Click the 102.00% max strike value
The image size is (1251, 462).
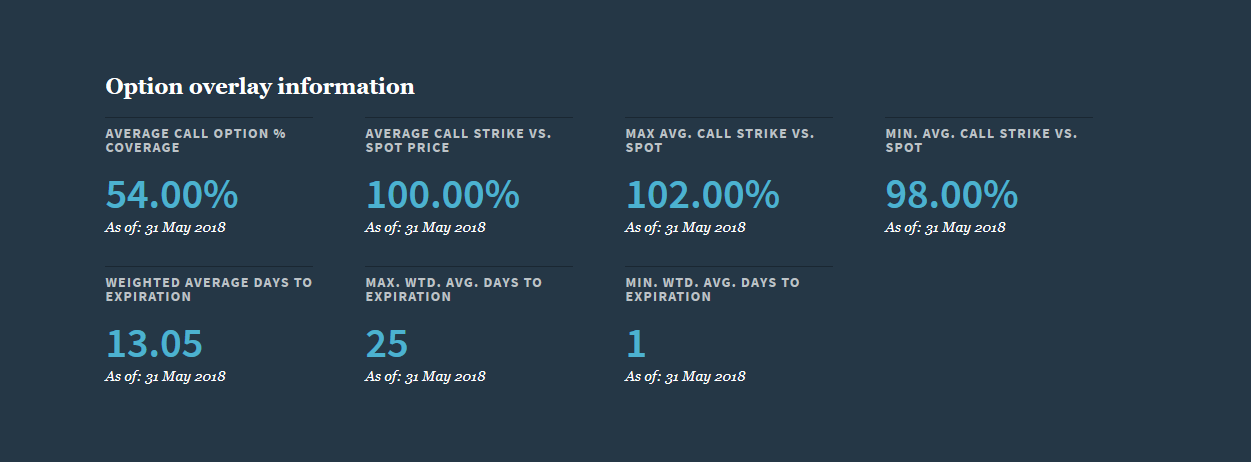pyautogui.click(x=702, y=194)
